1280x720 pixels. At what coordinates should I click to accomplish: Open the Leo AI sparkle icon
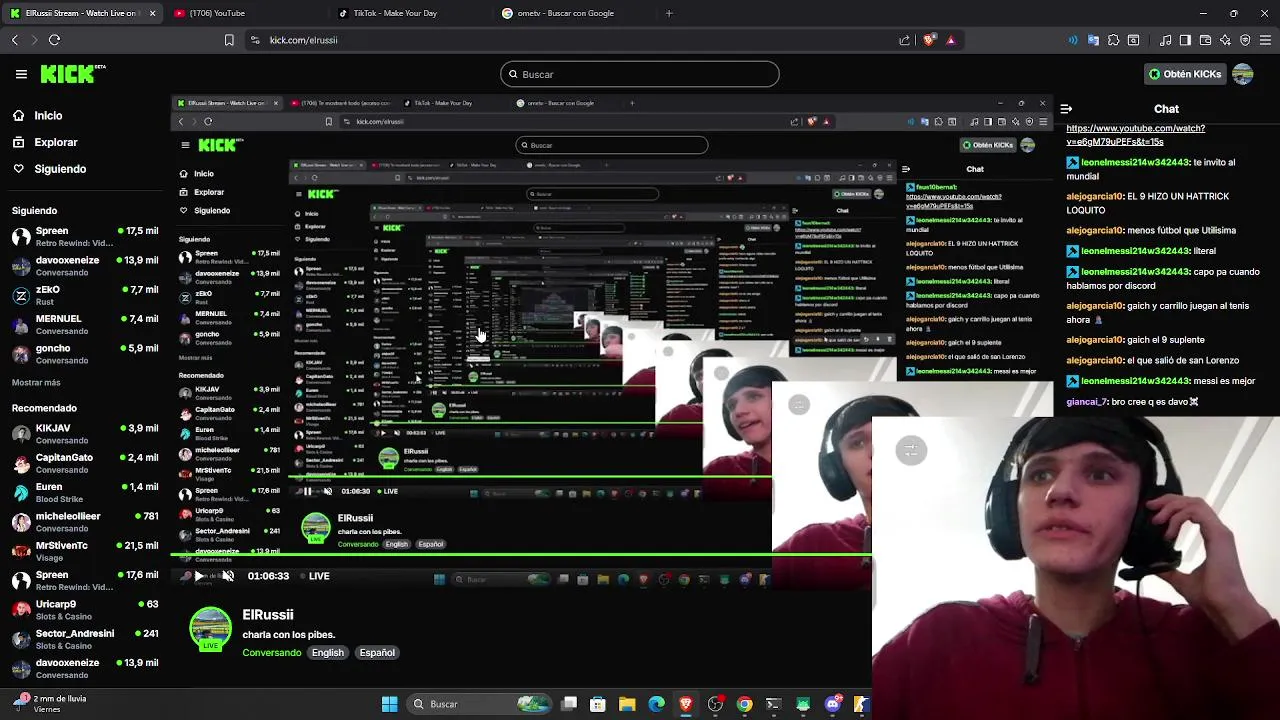pyautogui.click(x=1225, y=40)
